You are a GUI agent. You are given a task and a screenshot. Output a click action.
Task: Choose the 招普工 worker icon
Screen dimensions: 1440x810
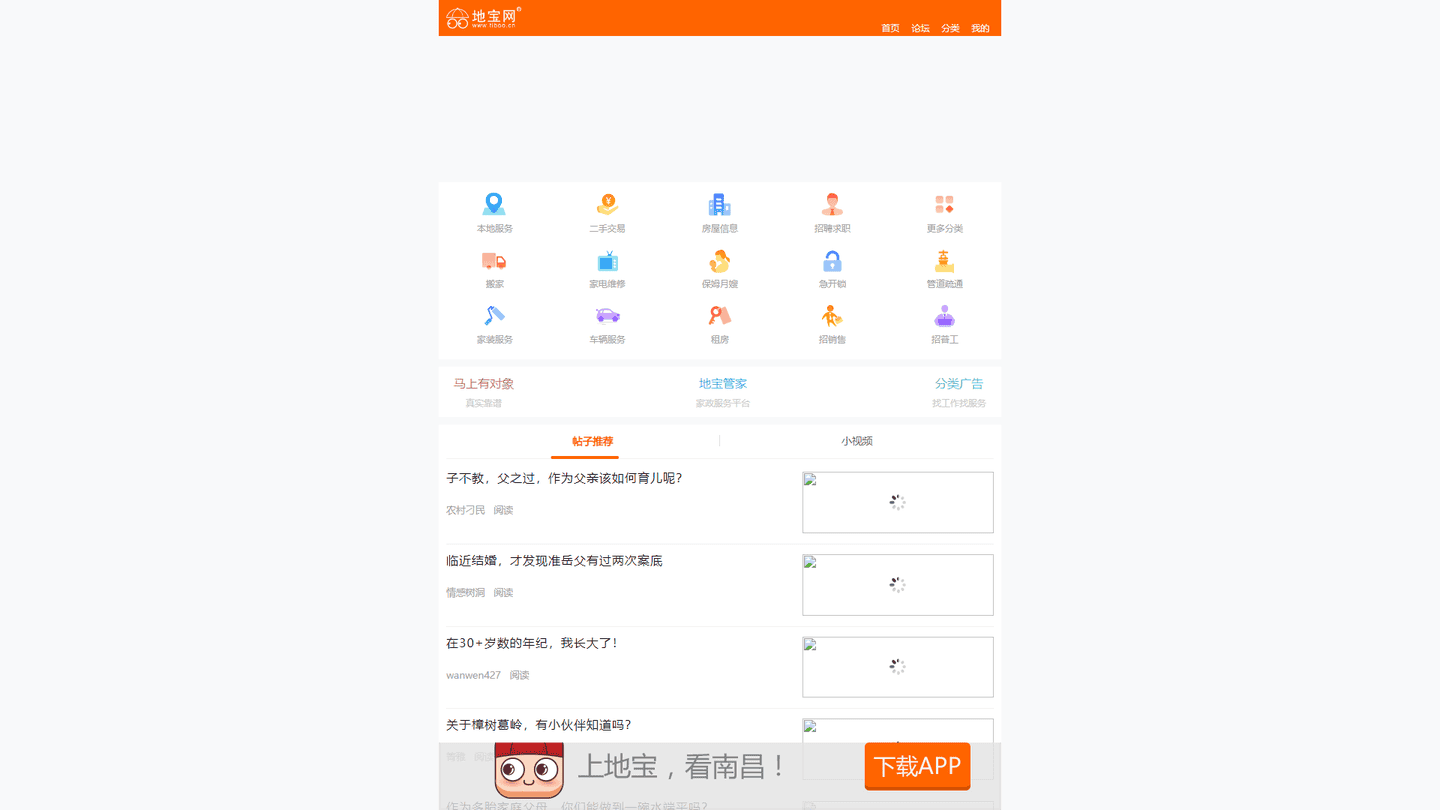pos(944,316)
